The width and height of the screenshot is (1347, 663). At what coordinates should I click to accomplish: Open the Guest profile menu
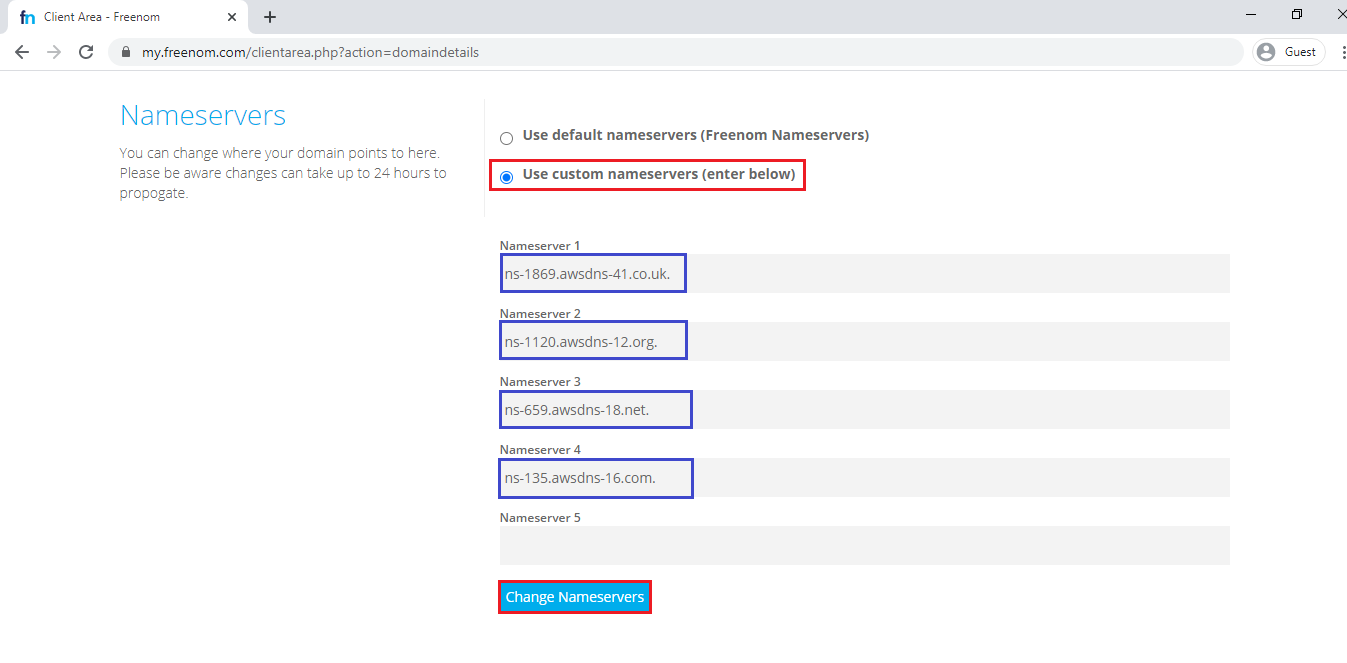(1288, 52)
